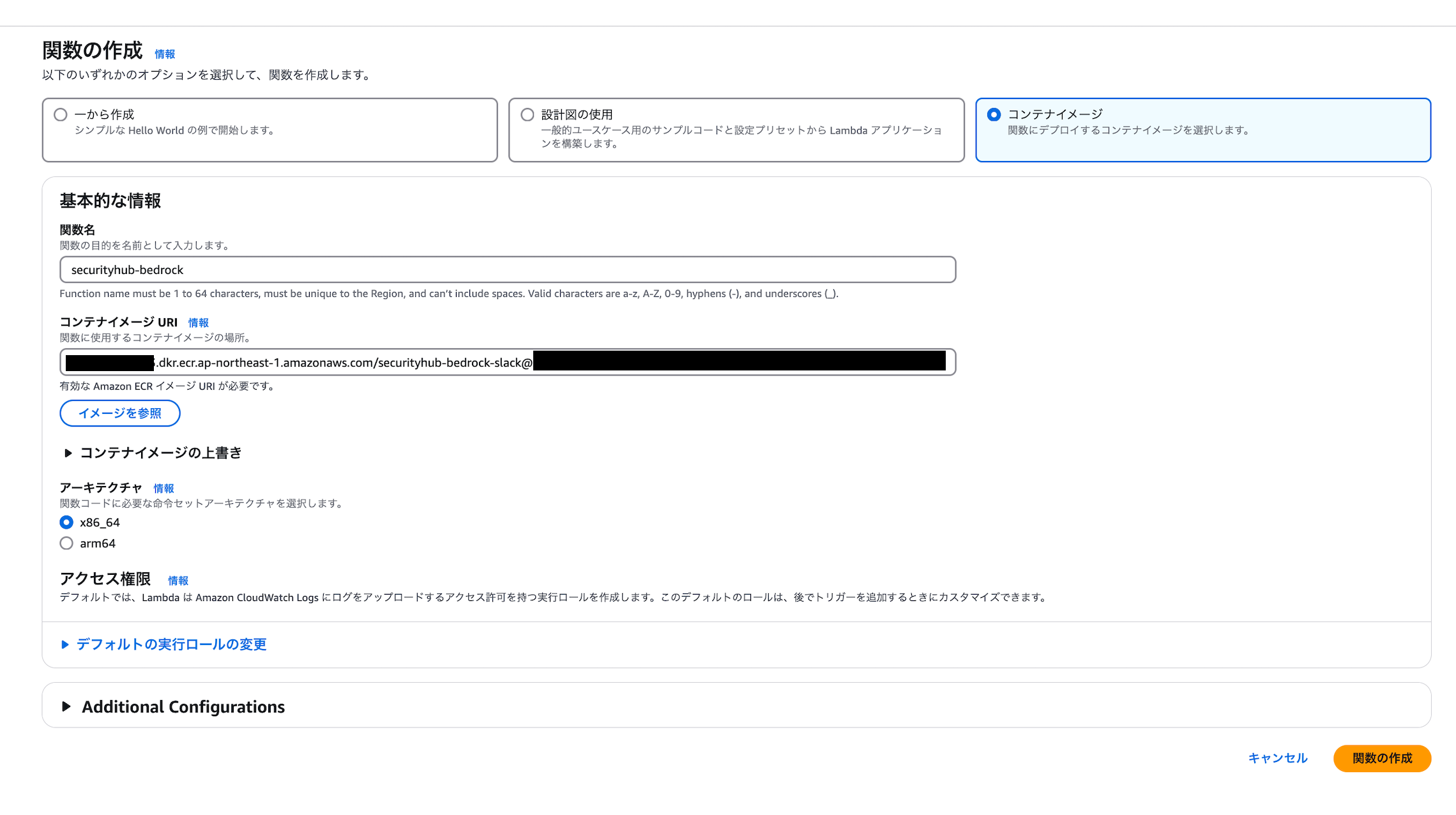This screenshot has width=1456, height=815.
Task: Select the 設計図の使用 blueprint option
Action: pyautogui.click(x=527, y=114)
